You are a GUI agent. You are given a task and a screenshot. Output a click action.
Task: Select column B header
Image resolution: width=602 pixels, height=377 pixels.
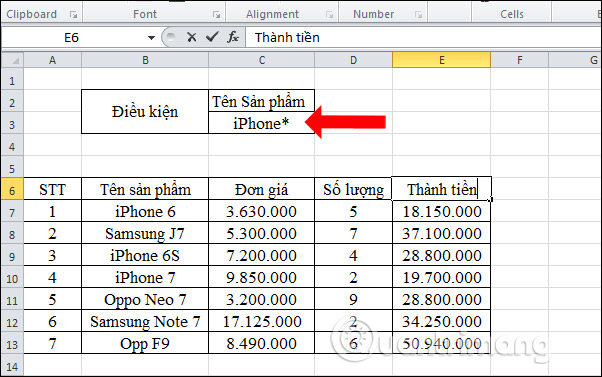(145, 60)
